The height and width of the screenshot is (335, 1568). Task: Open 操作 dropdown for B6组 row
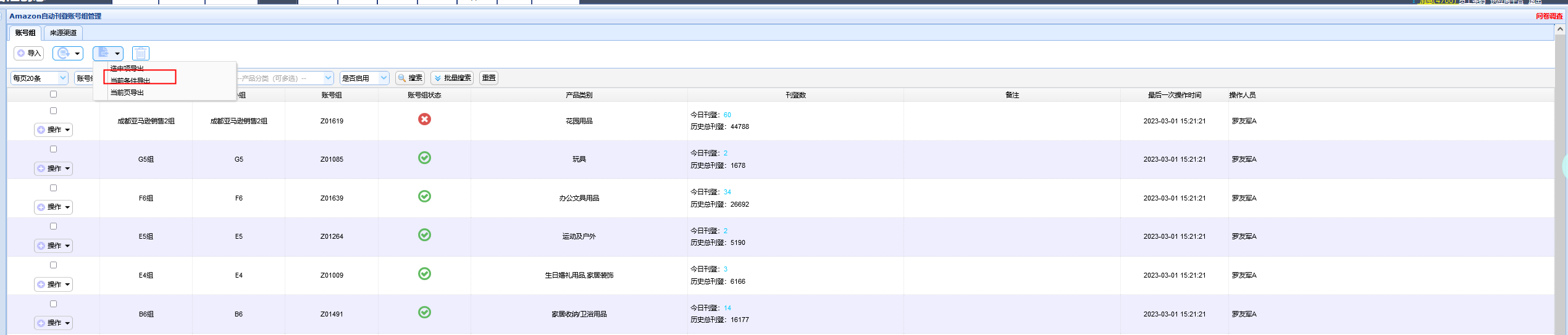[53, 323]
